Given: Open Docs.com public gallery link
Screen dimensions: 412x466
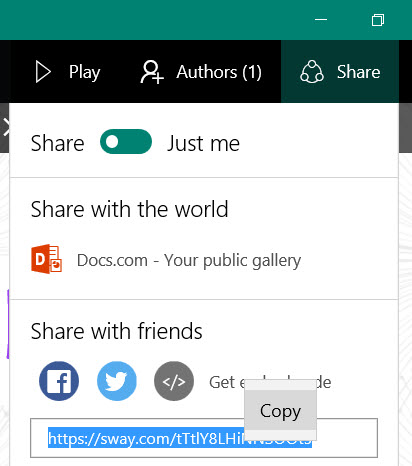Looking at the screenshot, I should 189,260.
